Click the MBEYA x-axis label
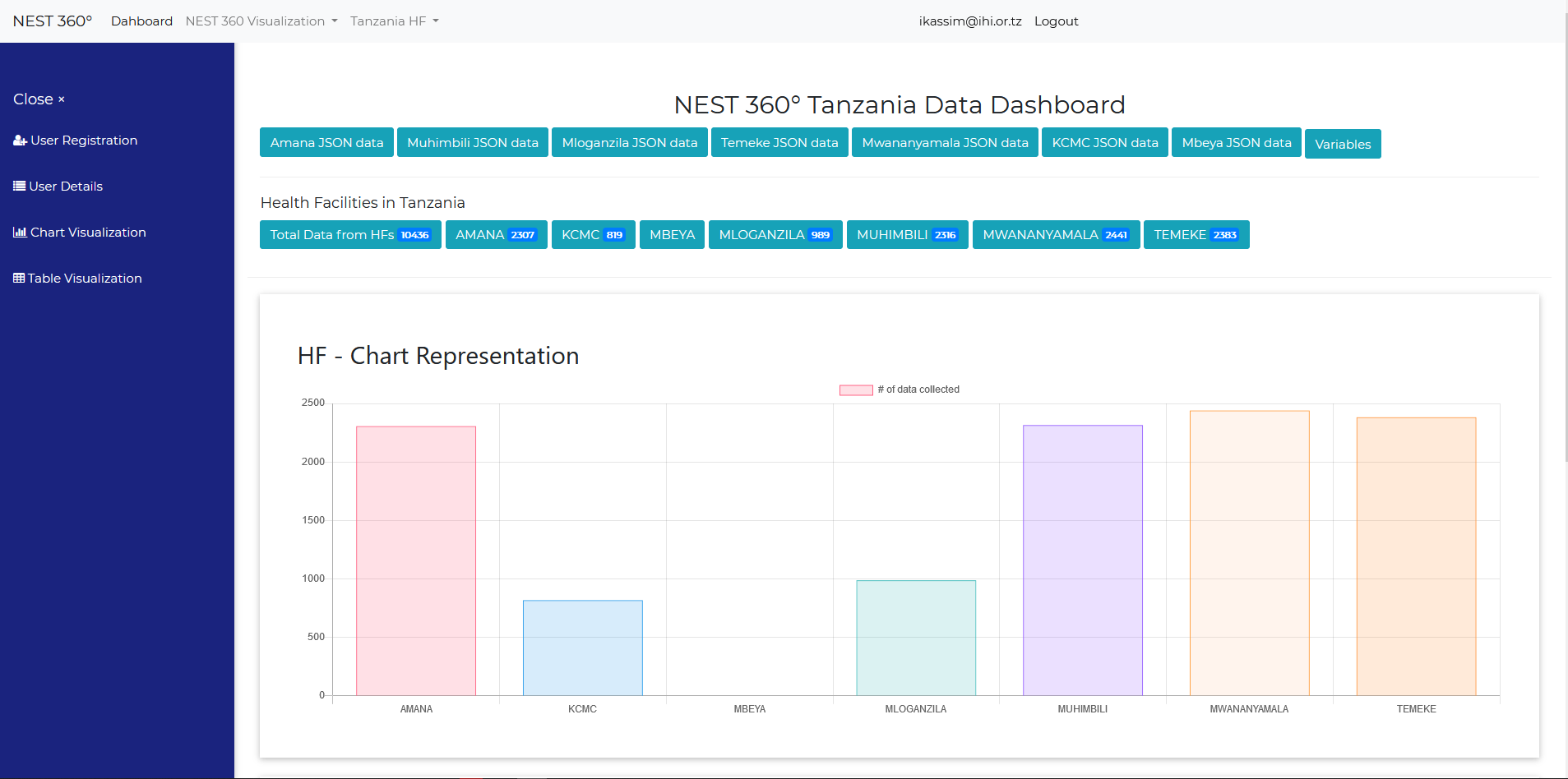This screenshot has width=1568, height=779. point(750,709)
